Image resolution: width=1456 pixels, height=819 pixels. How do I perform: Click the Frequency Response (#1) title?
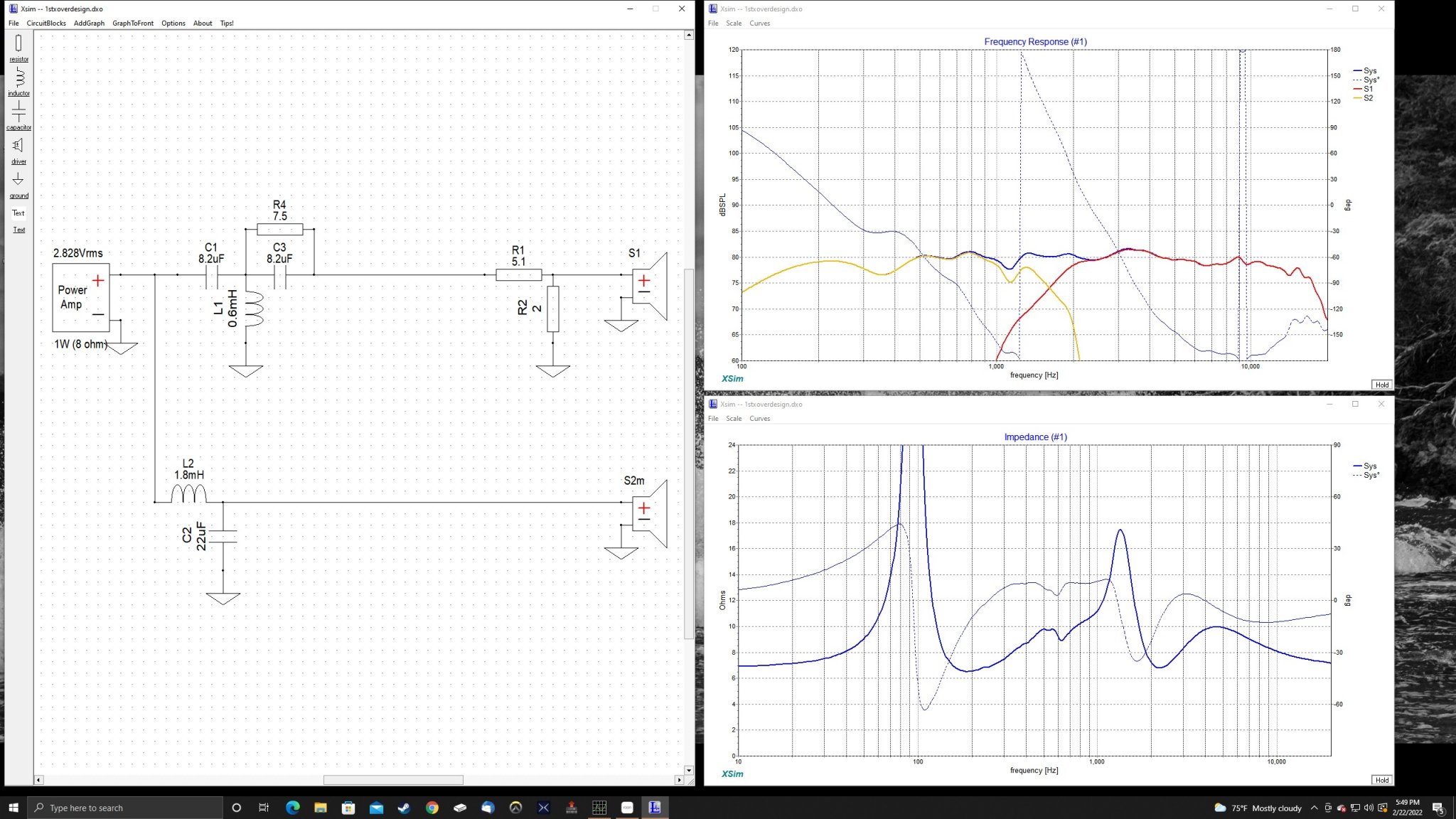pos(1035,42)
